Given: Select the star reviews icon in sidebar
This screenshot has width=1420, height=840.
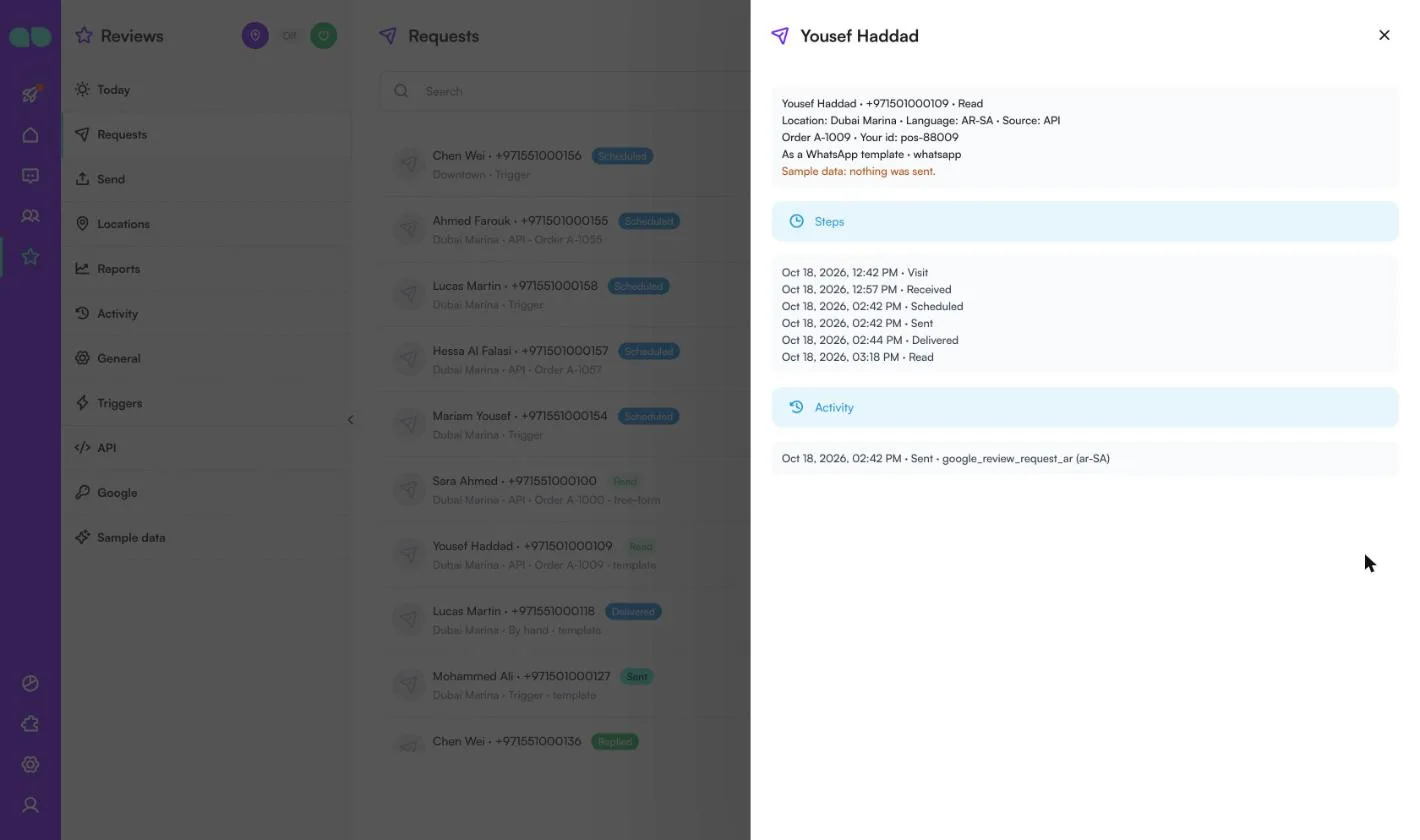Looking at the screenshot, I should 30,257.
